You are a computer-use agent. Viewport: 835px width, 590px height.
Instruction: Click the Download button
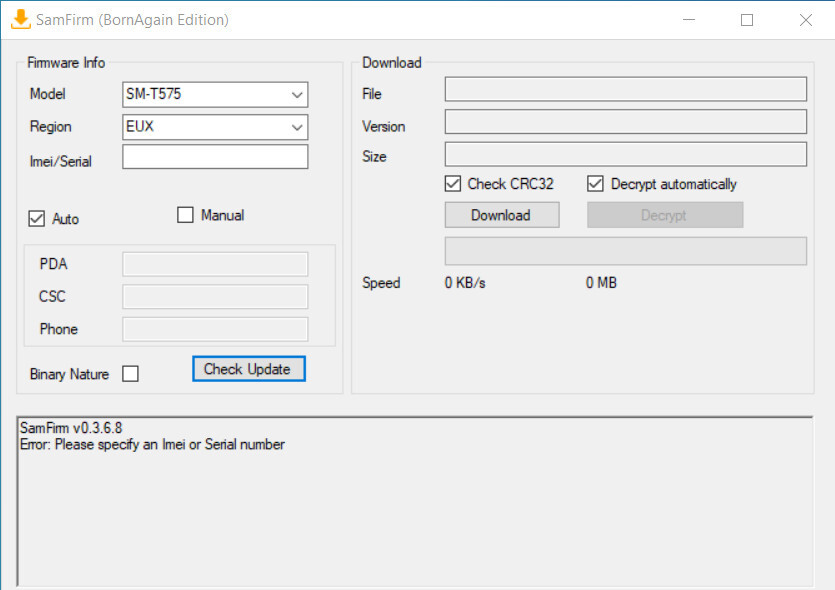click(502, 215)
